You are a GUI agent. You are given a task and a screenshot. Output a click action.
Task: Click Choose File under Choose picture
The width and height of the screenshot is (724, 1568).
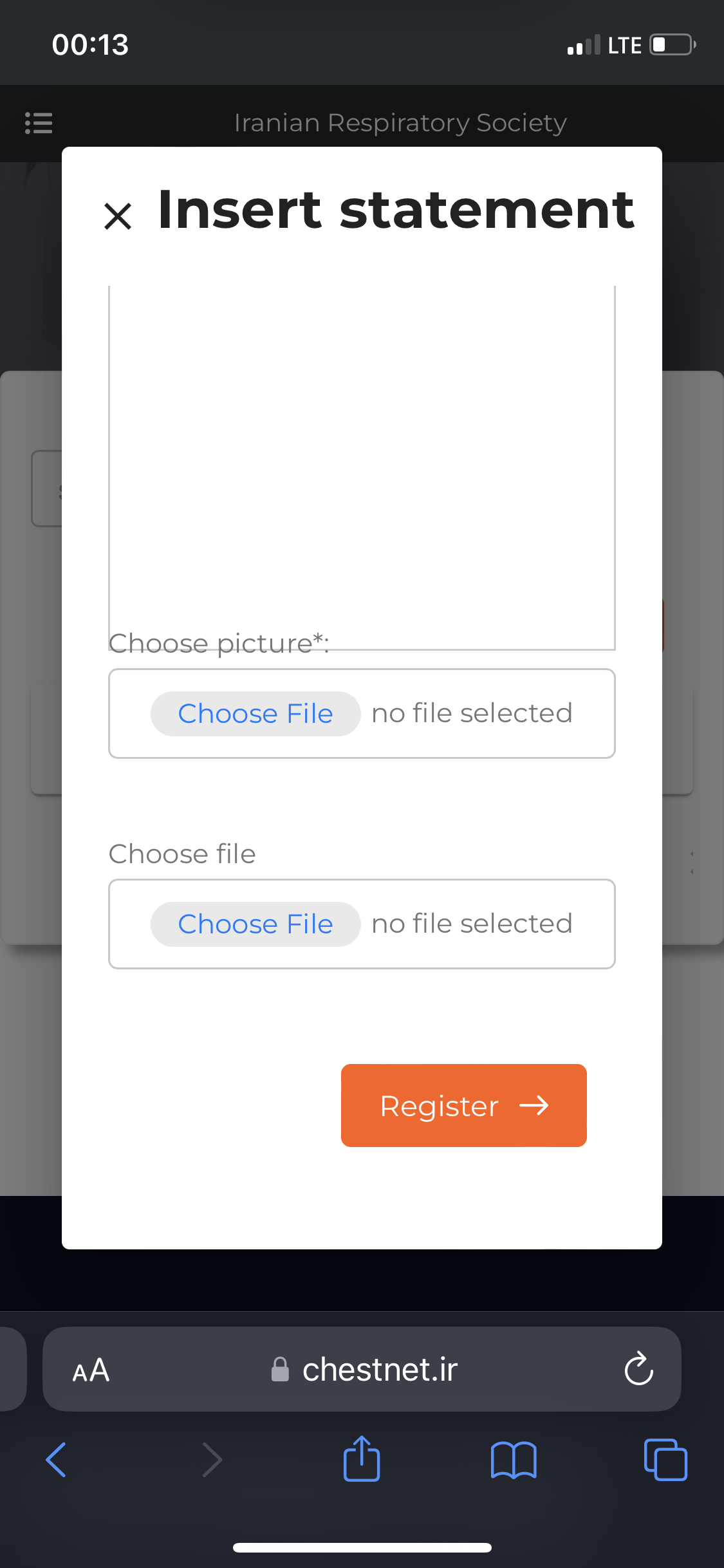pyautogui.click(x=255, y=714)
